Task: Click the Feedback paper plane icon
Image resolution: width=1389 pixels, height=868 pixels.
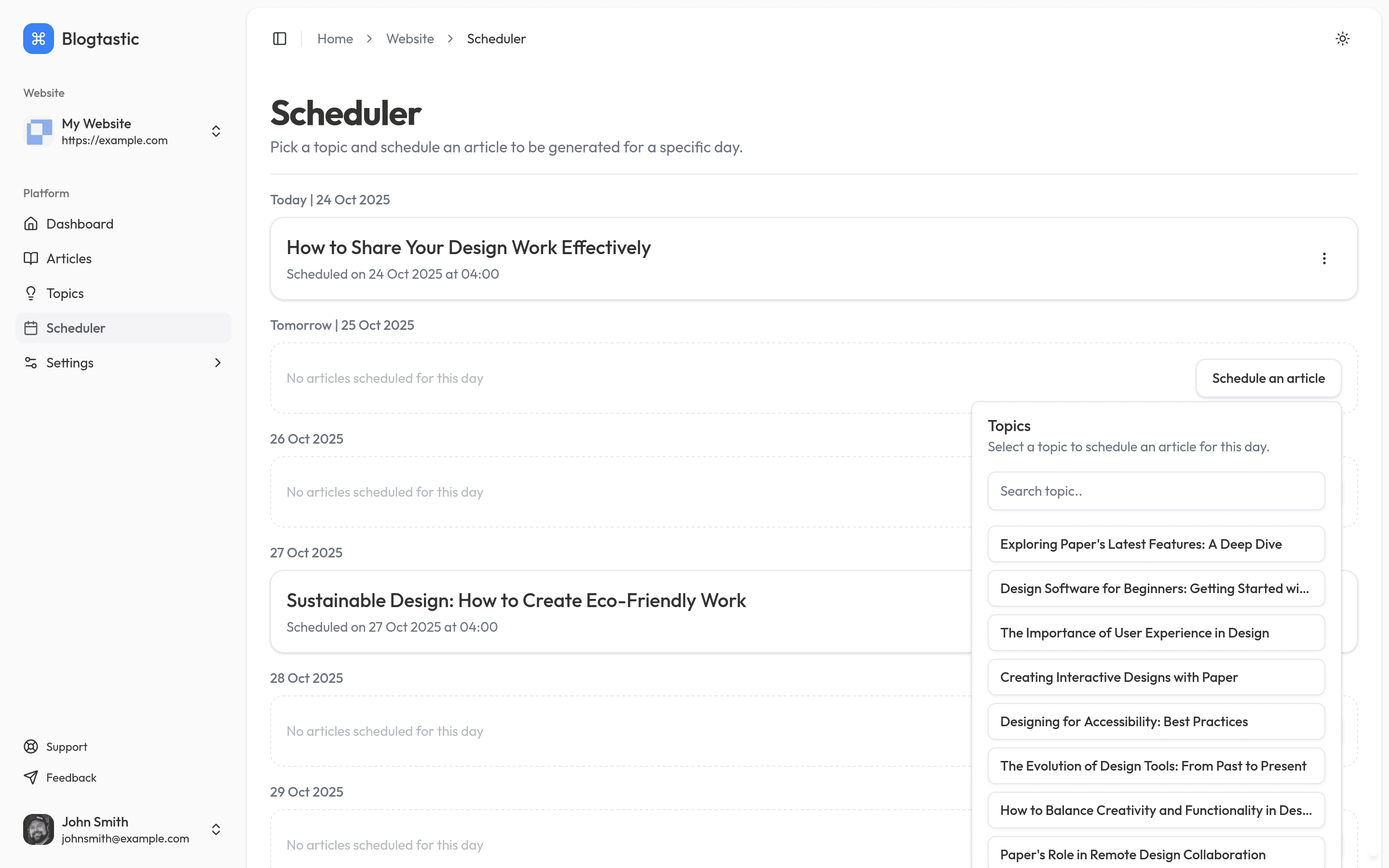Action: tap(31, 777)
